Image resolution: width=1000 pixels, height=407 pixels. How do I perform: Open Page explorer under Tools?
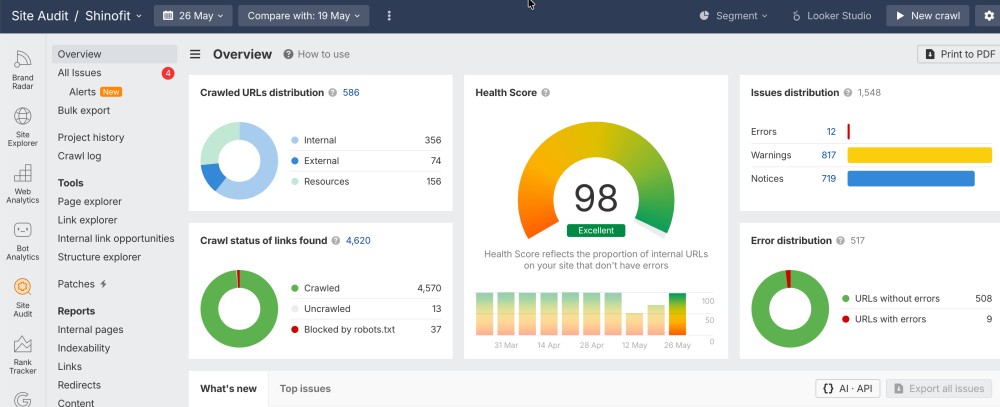[x=89, y=202]
